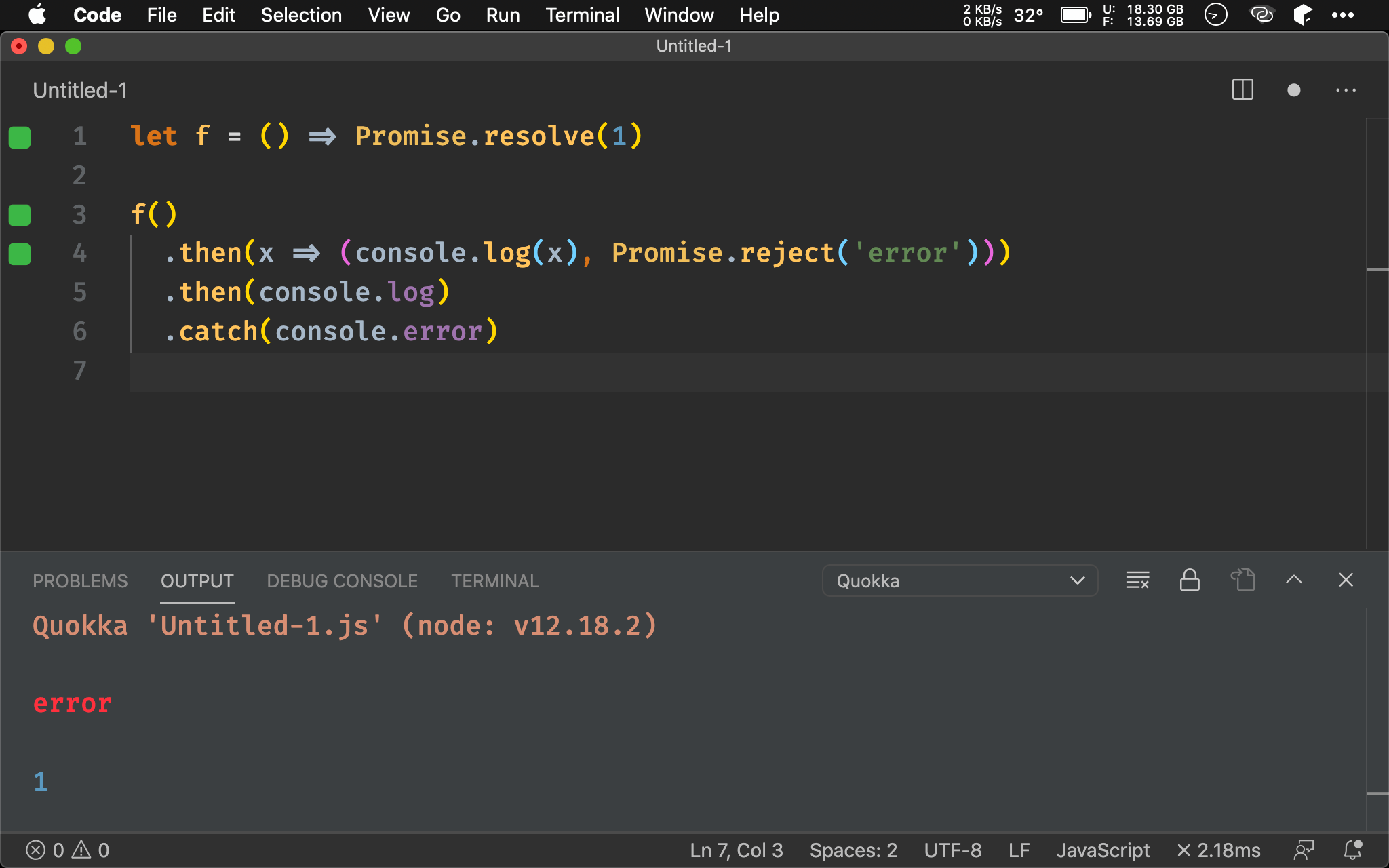1389x868 pixels.
Task: Open the Creative Cloud menu bar icon
Action: pos(1262,14)
